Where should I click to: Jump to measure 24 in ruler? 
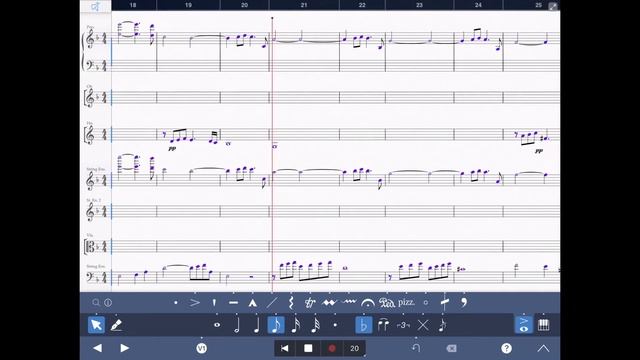478,5
